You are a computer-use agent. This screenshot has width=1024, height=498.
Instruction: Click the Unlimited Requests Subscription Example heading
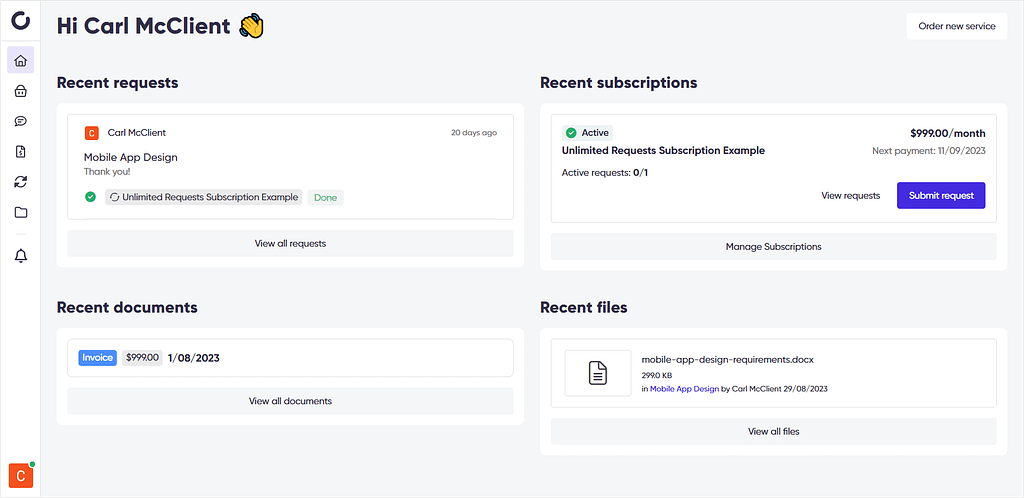tap(663, 151)
